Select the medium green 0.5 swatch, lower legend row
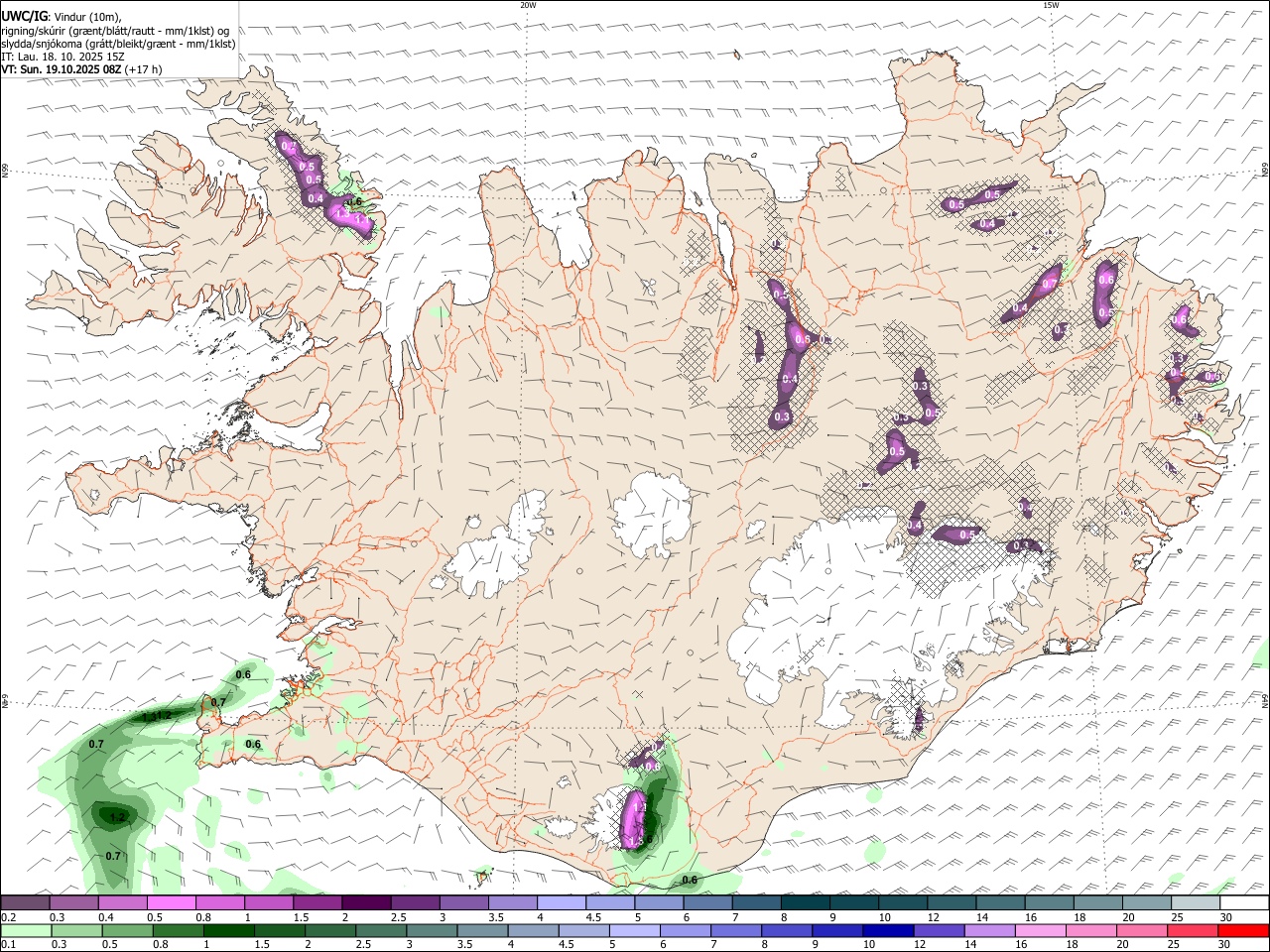Image resolution: width=1270 pixels, height=952 pixels. click(x=127, y=931)
